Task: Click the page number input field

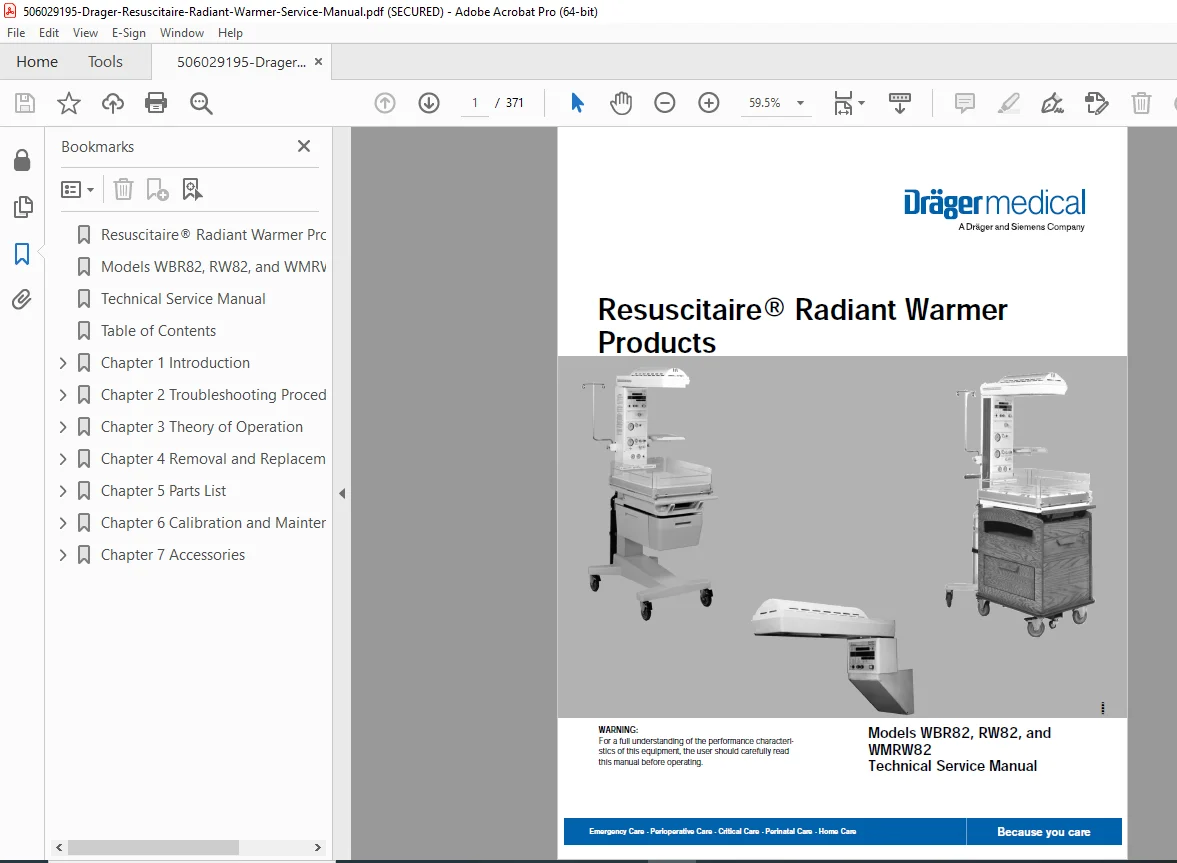Action: tap(474, 103)
